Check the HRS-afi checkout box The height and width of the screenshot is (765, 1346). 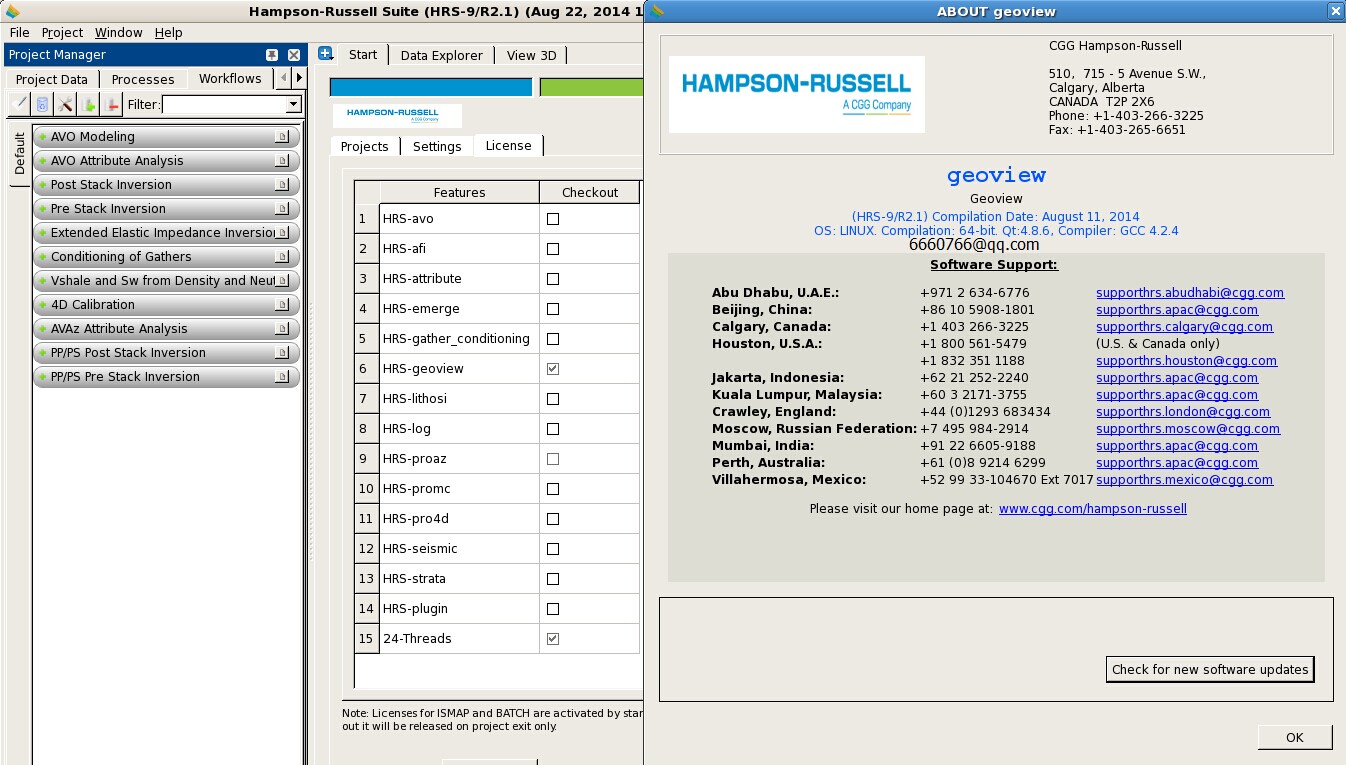(x=553, y=248)
